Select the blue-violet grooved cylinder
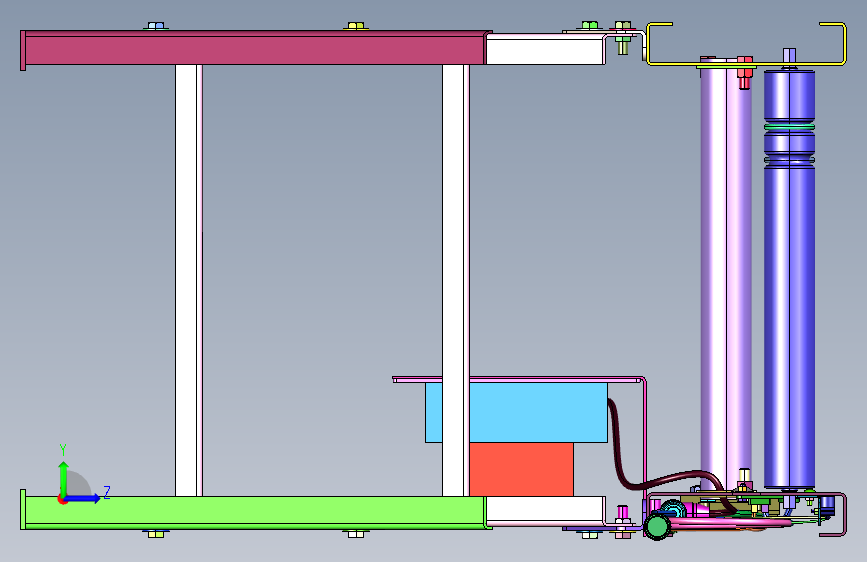The width and height of the screenshot is (867, 562). click(x=789, y=279)
